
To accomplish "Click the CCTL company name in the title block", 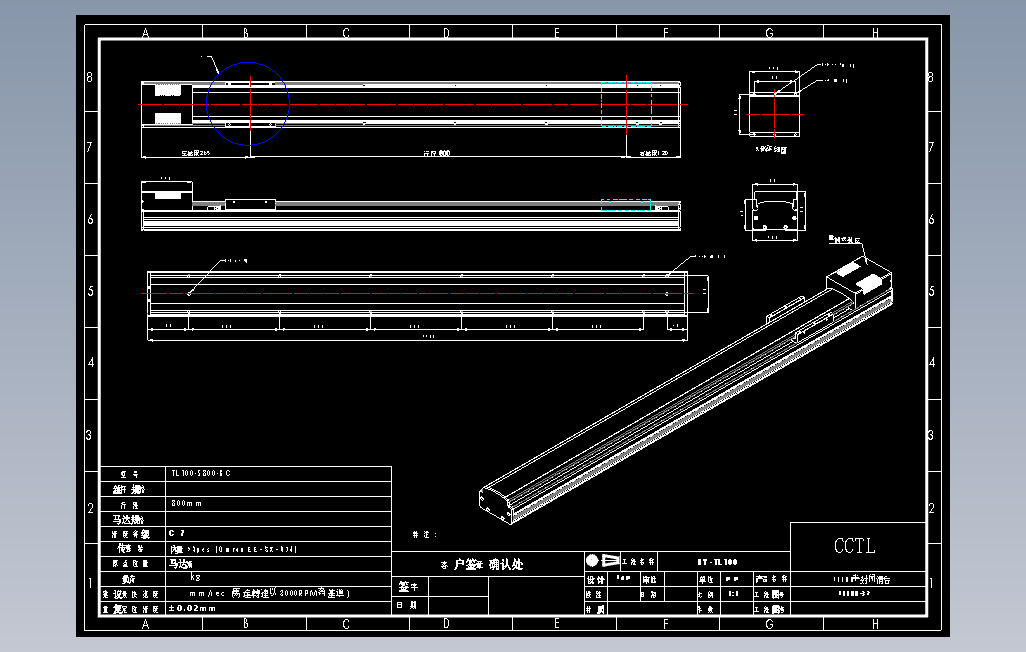I will 854,546.
